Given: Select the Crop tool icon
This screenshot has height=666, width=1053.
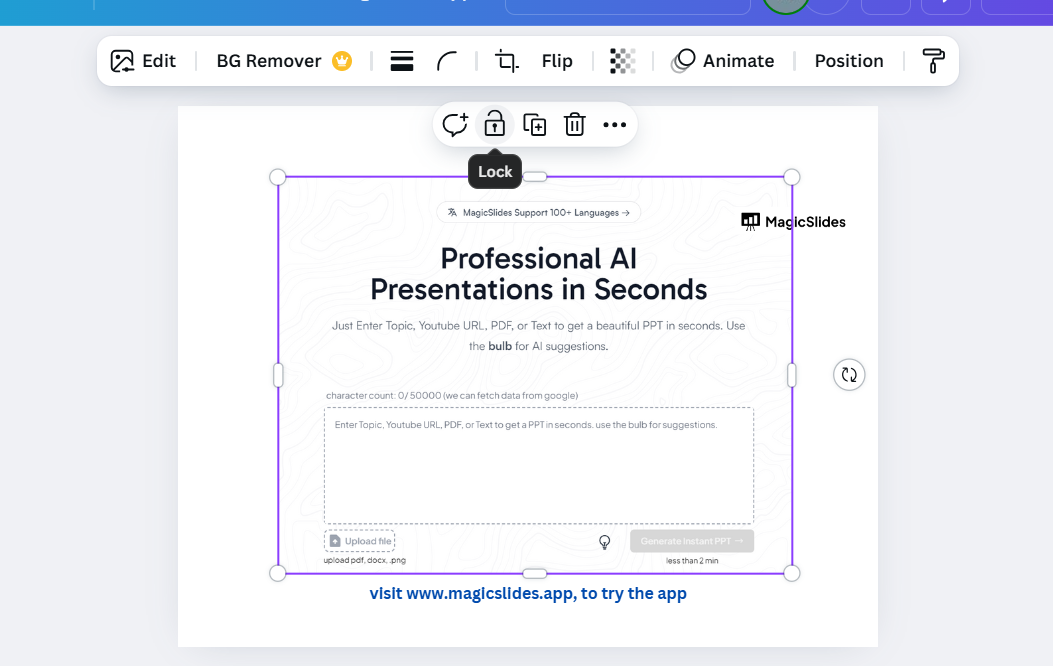Looking at the screenshot, I should (x=506, y=61).
